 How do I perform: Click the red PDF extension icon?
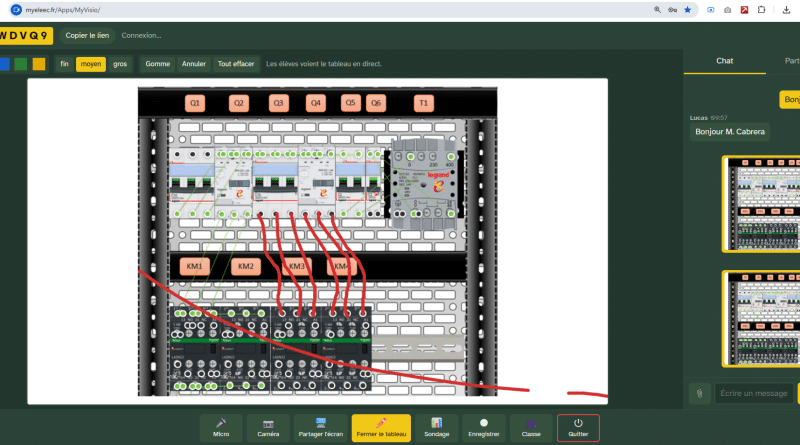click(744, 10)
